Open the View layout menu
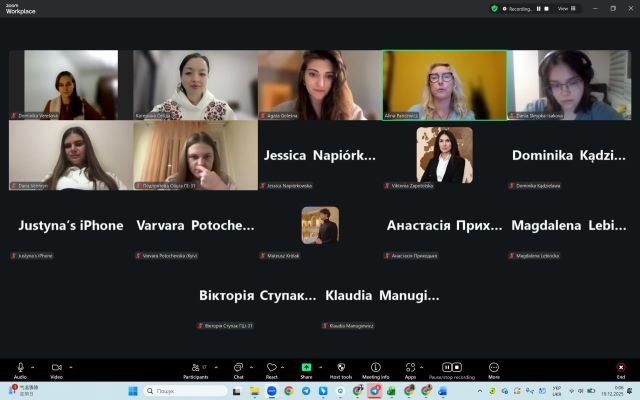The height and width of the screenshot is (400, 640). coord(565,8)
